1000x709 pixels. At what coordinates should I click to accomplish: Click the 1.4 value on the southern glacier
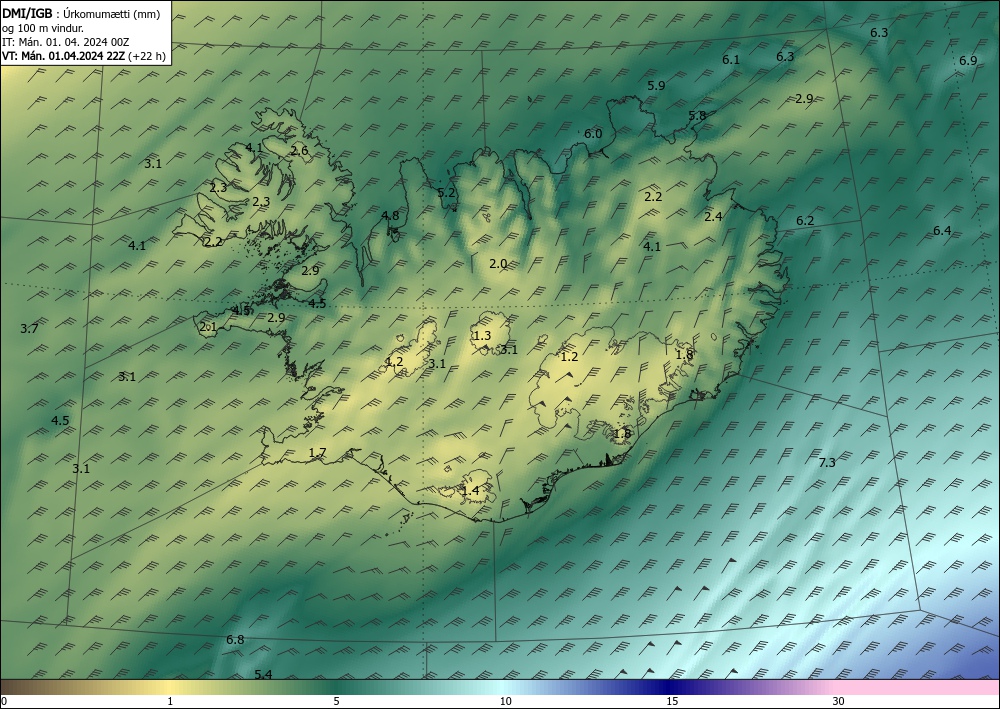470,490
